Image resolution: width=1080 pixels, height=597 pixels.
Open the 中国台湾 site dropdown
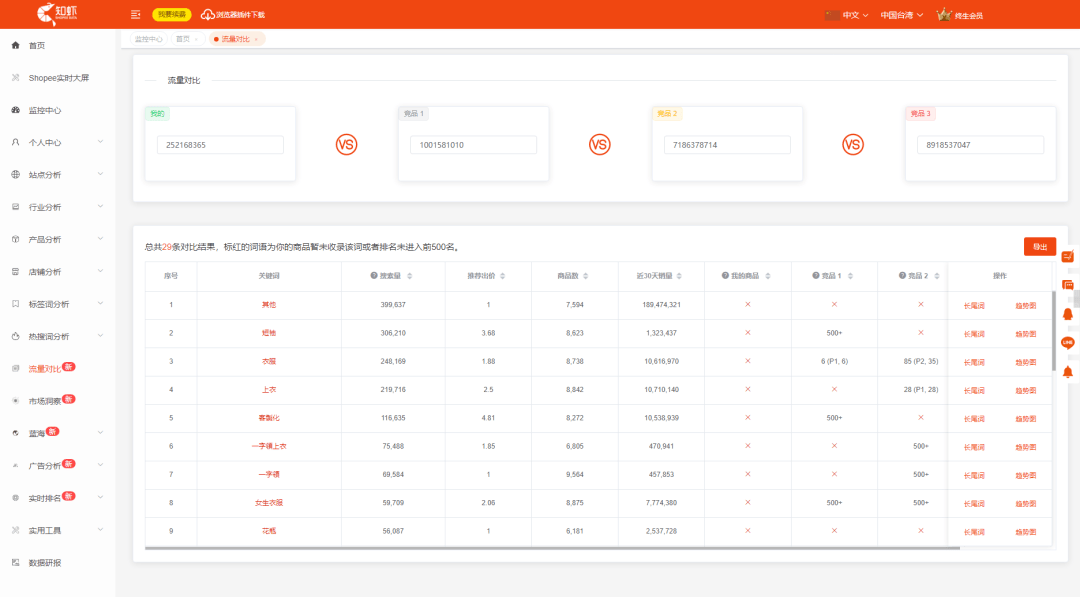[x=902, y=15]
